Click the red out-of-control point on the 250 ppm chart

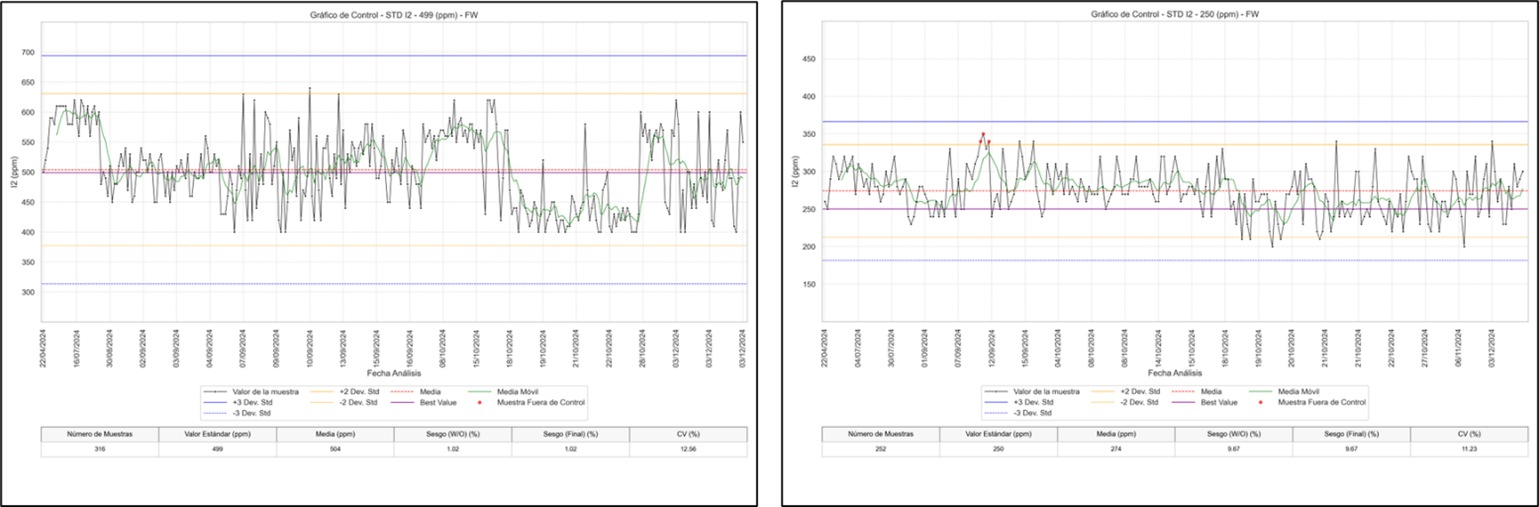coord(983,134)
